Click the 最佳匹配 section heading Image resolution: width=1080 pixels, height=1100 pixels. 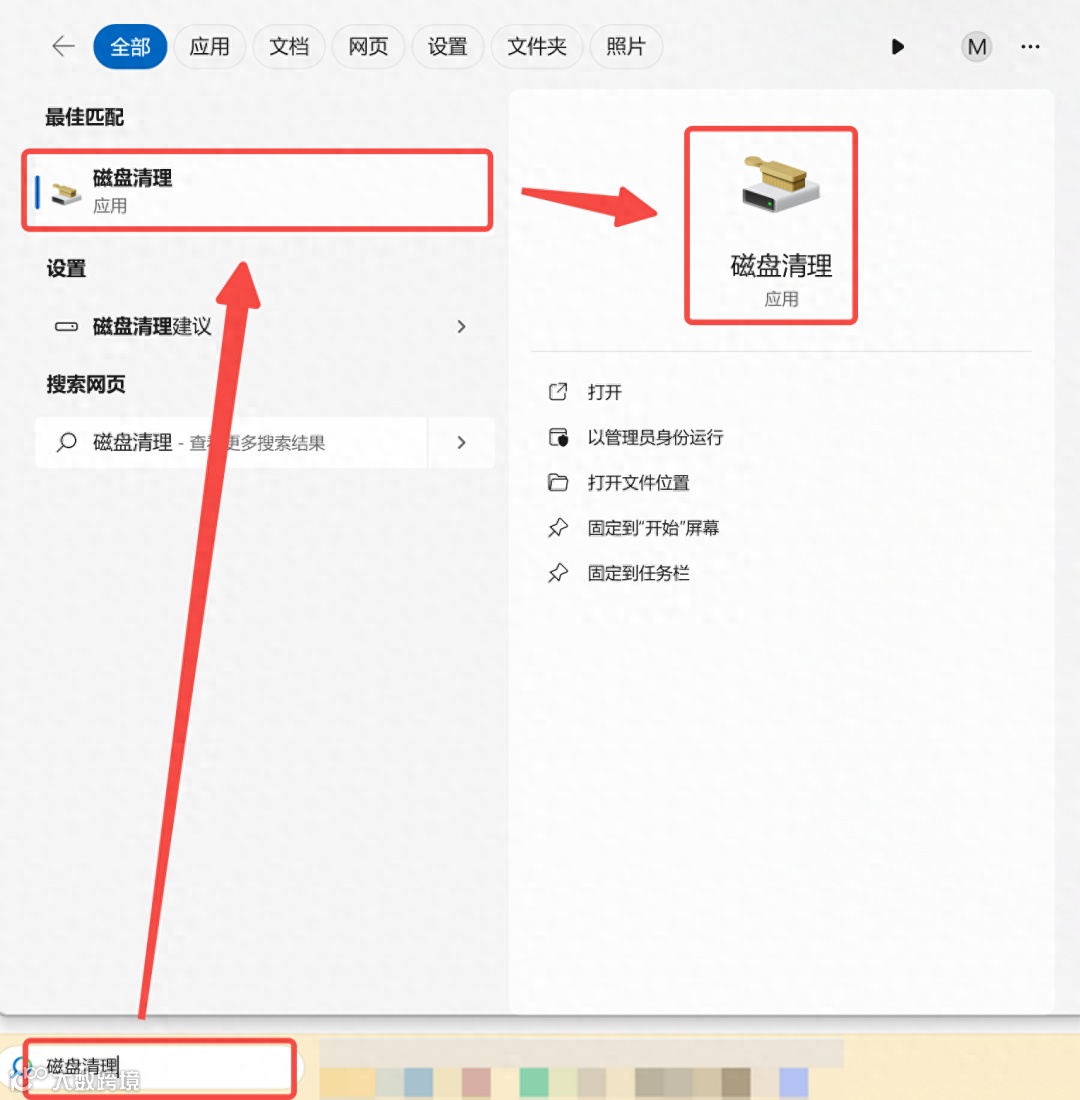[x=84, y=117]
